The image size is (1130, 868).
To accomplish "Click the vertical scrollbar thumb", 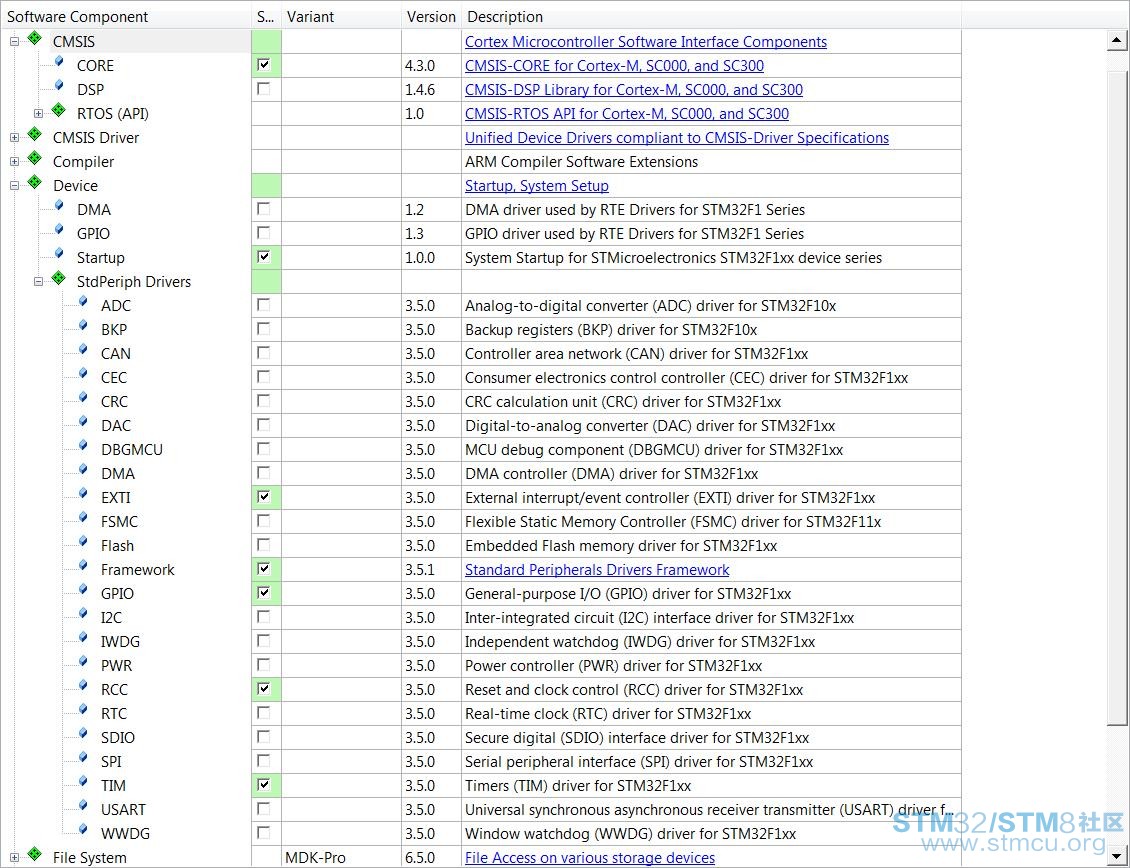I will [x=1116, y=399].
